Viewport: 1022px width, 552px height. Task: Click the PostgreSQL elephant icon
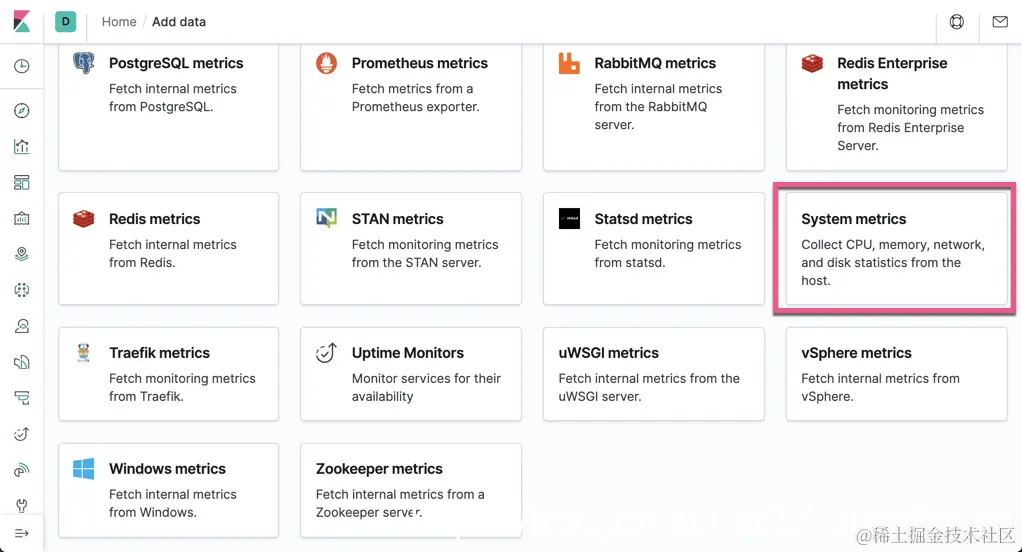[83, 63]
